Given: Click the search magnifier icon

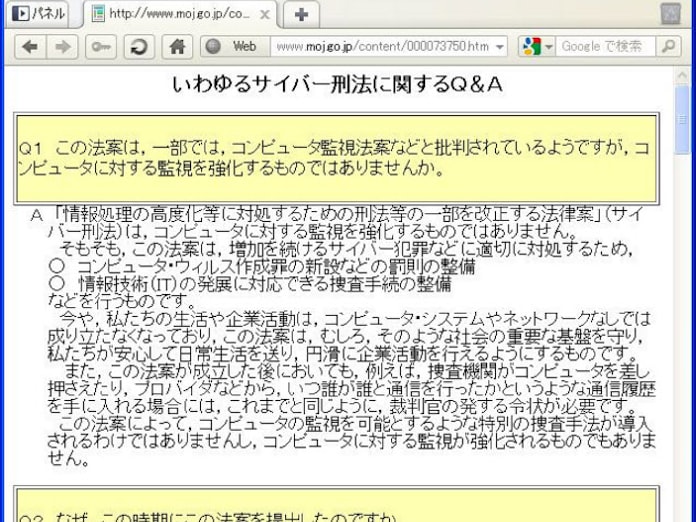Looking at the screenshot, I should click(x=667, y=46).
